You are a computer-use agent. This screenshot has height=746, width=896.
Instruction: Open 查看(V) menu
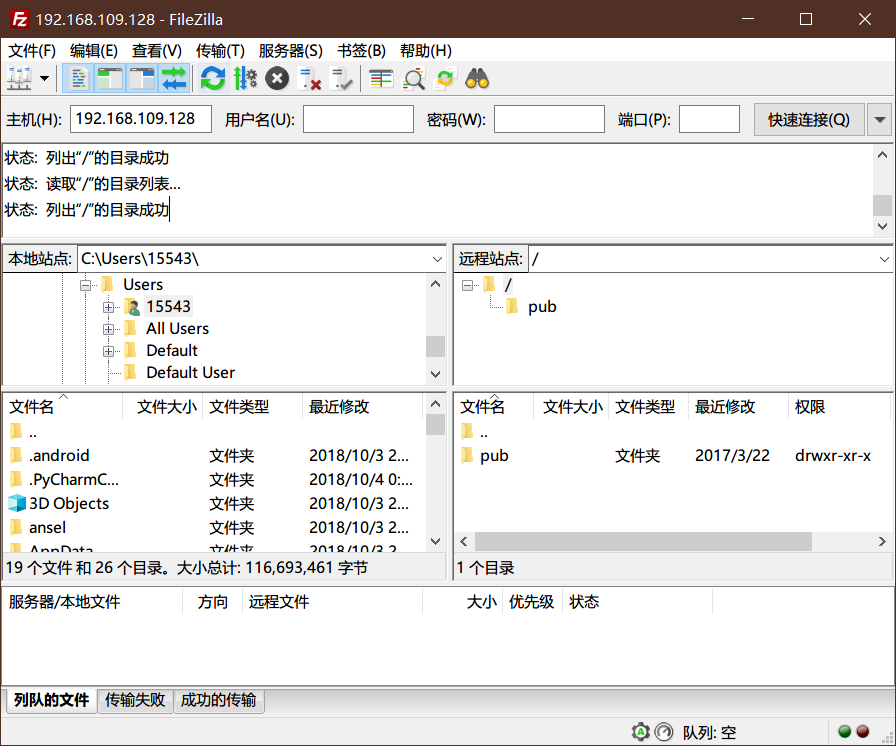point(157,51)
